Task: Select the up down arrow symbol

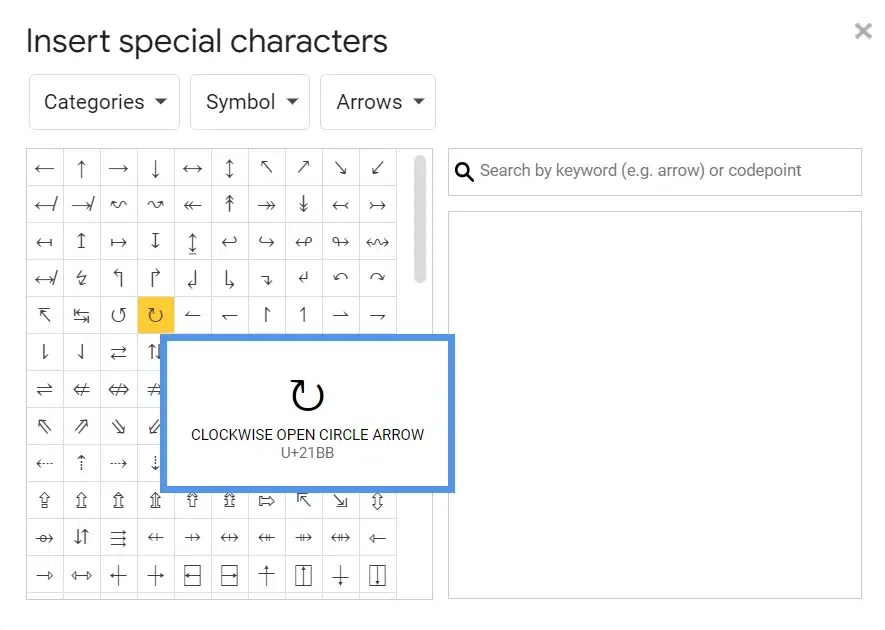Action: pyautogui.click(x=229, y=167)
